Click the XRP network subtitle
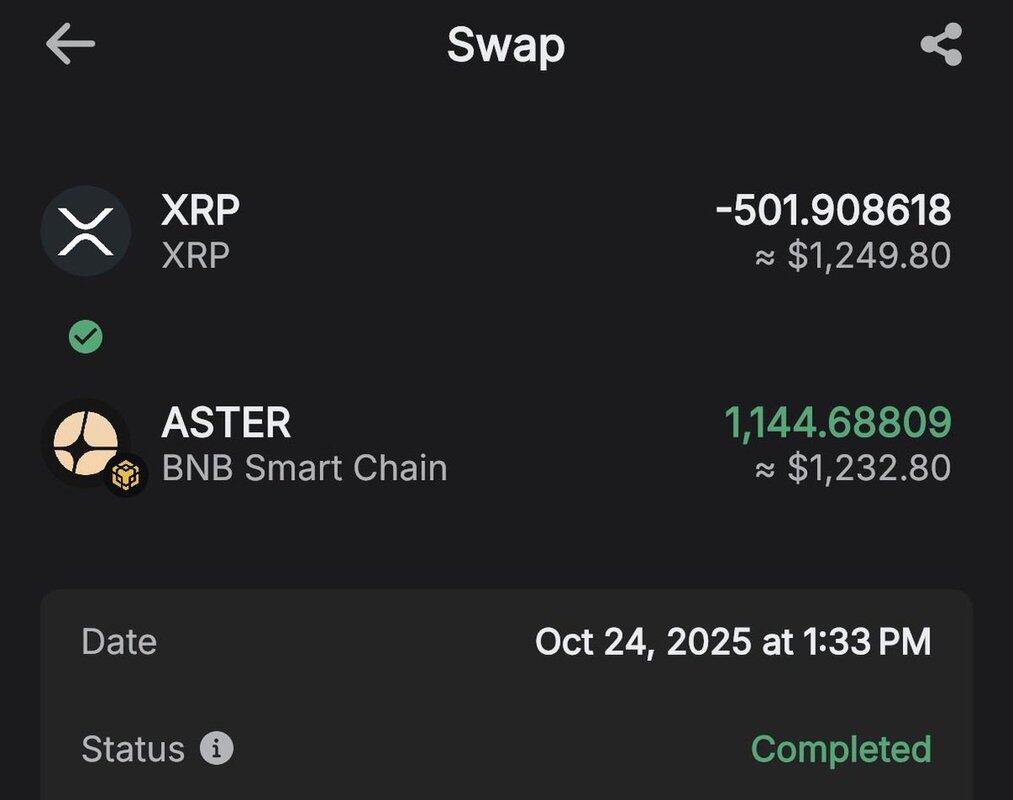This screenshot has height=800, width=1013. [195, 256]
